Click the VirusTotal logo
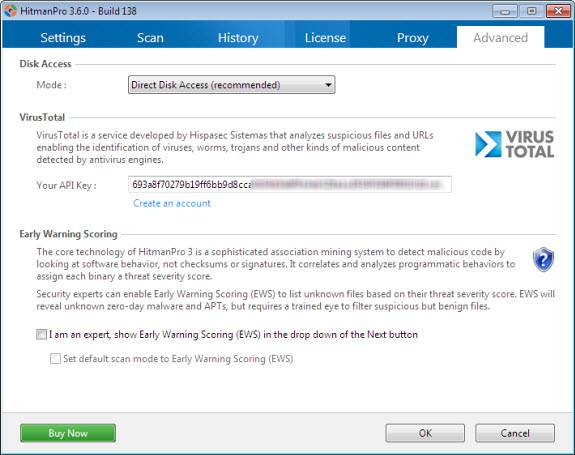 pos(514,144)
